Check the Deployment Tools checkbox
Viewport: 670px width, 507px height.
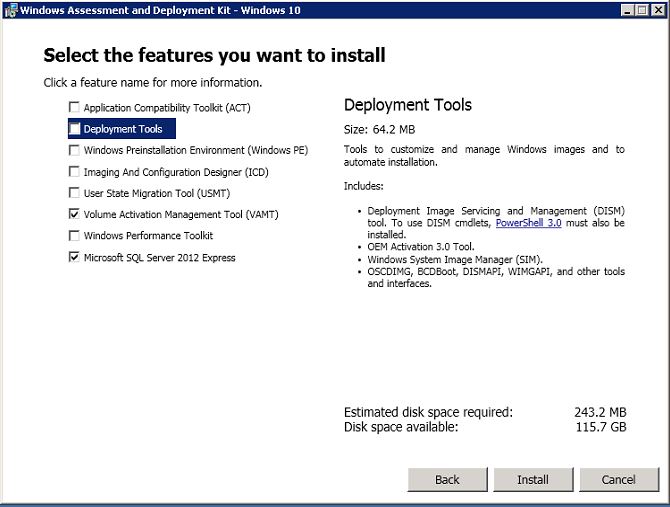75,129
